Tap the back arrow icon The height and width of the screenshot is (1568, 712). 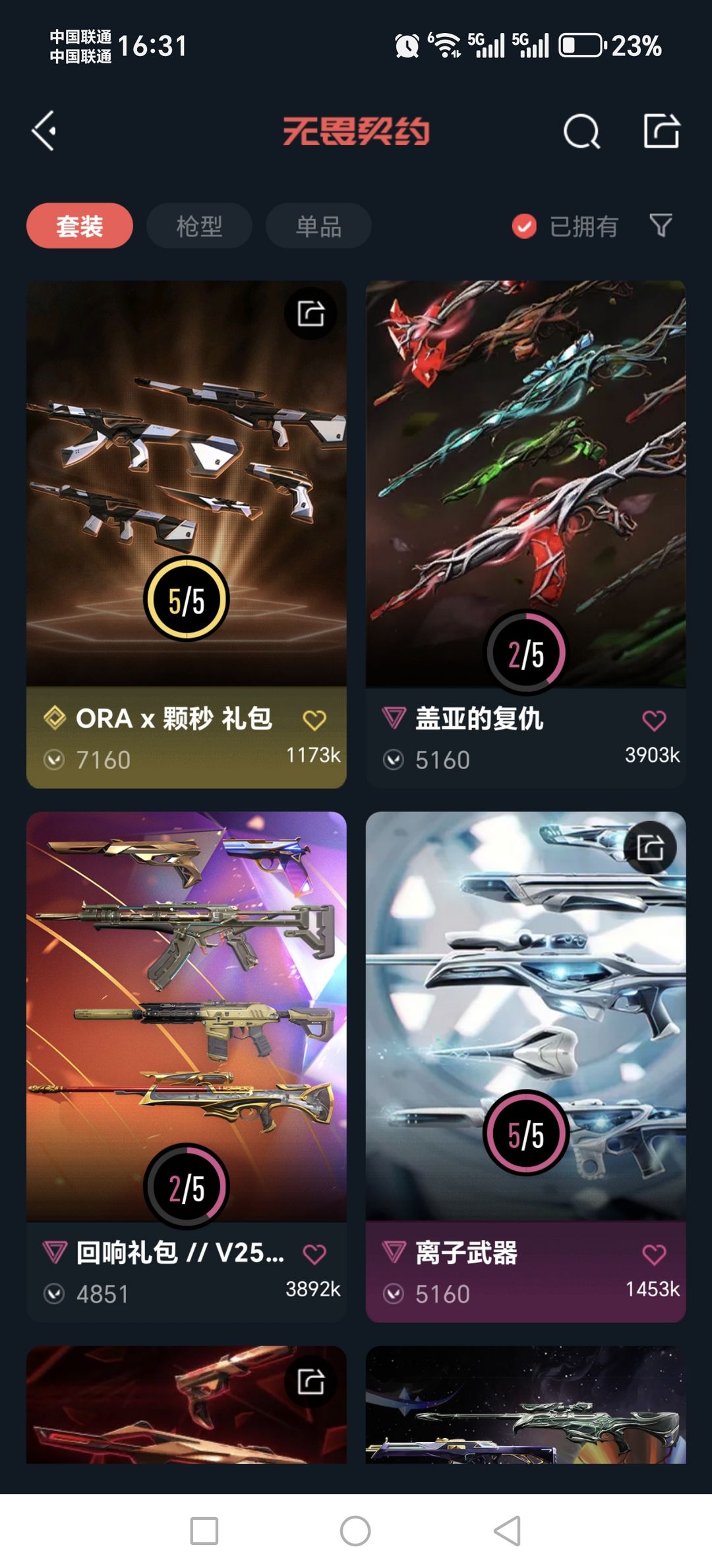(x=44, y=131)
